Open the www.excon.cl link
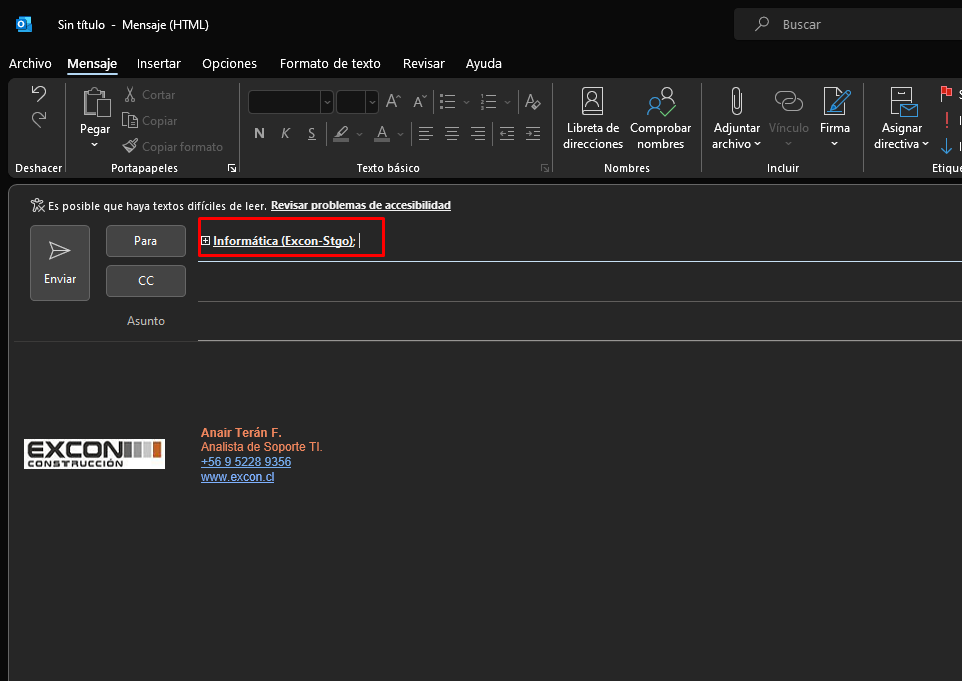This screenshot has width=962, height=681. pyautogui.click(x=237, y=477)
